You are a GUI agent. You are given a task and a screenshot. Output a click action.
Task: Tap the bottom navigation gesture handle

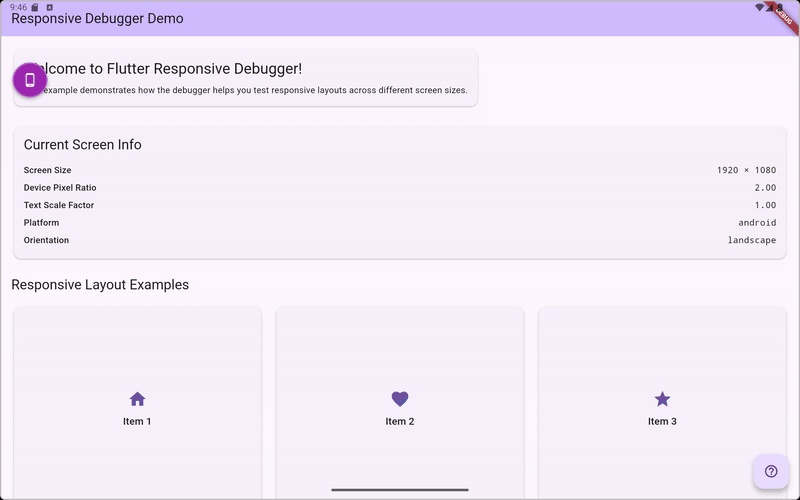click(x=400, y=490)
